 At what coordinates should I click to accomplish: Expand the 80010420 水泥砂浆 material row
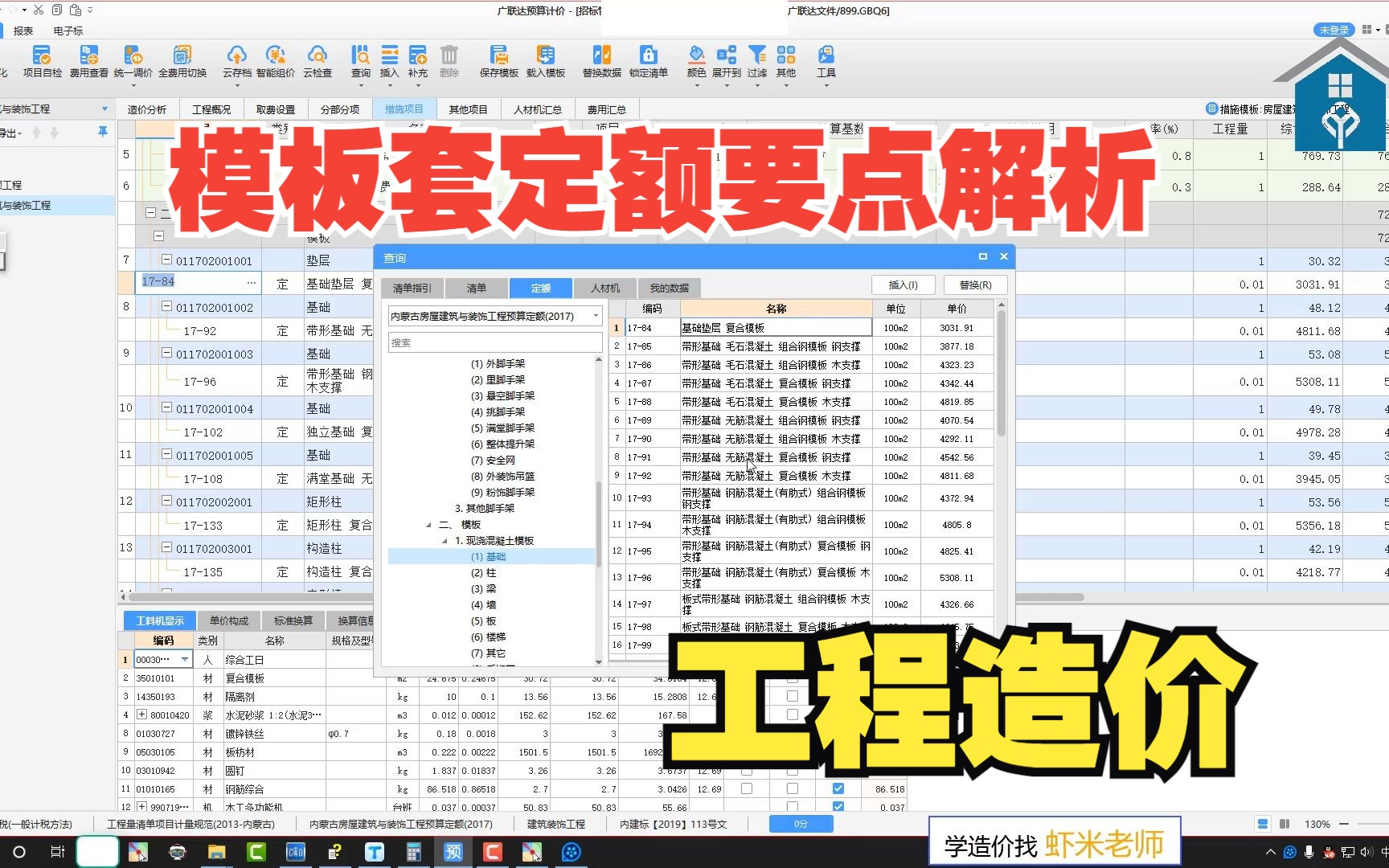click(141, 714)
